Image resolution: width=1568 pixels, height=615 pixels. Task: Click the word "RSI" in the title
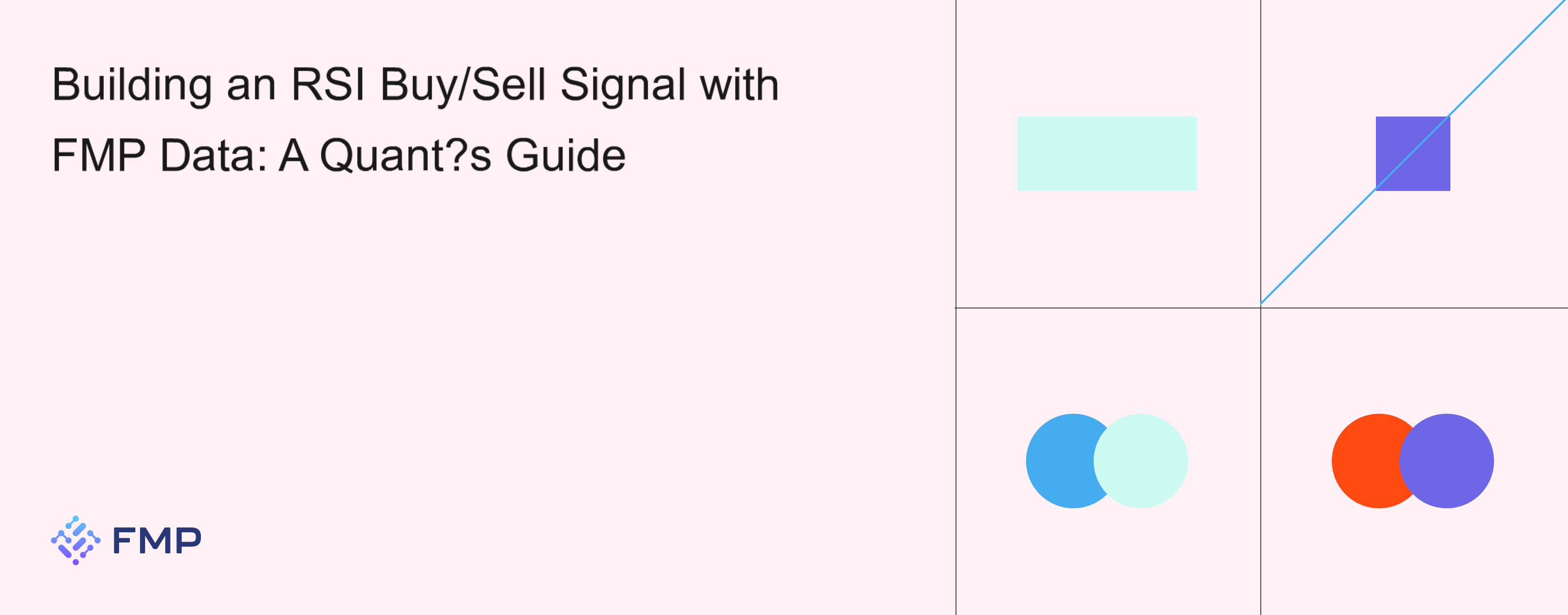pyautogui.click(x=328, y=84)
